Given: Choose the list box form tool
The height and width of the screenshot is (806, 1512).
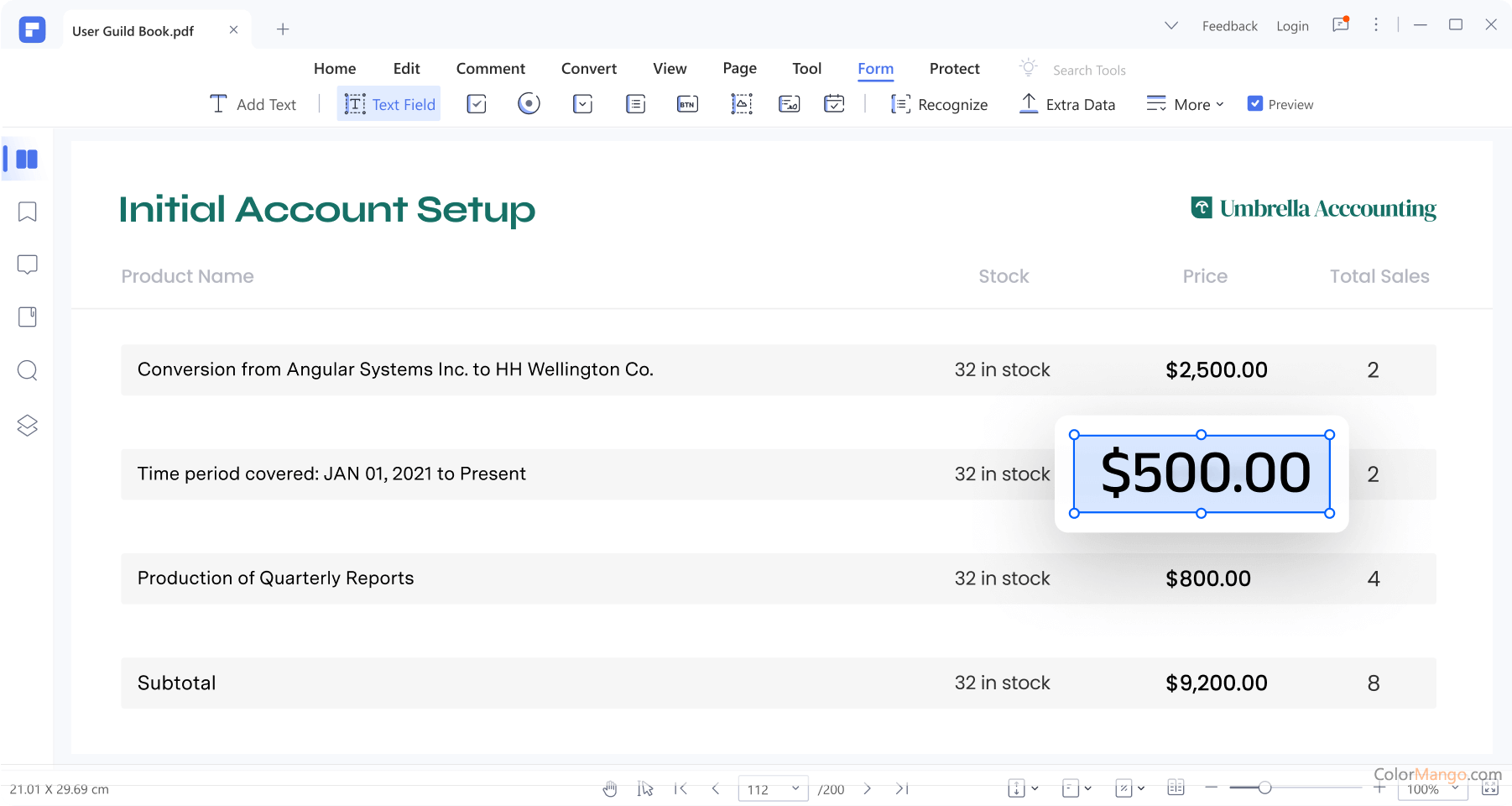Looking at the screenshot, I should pos(635,104).
